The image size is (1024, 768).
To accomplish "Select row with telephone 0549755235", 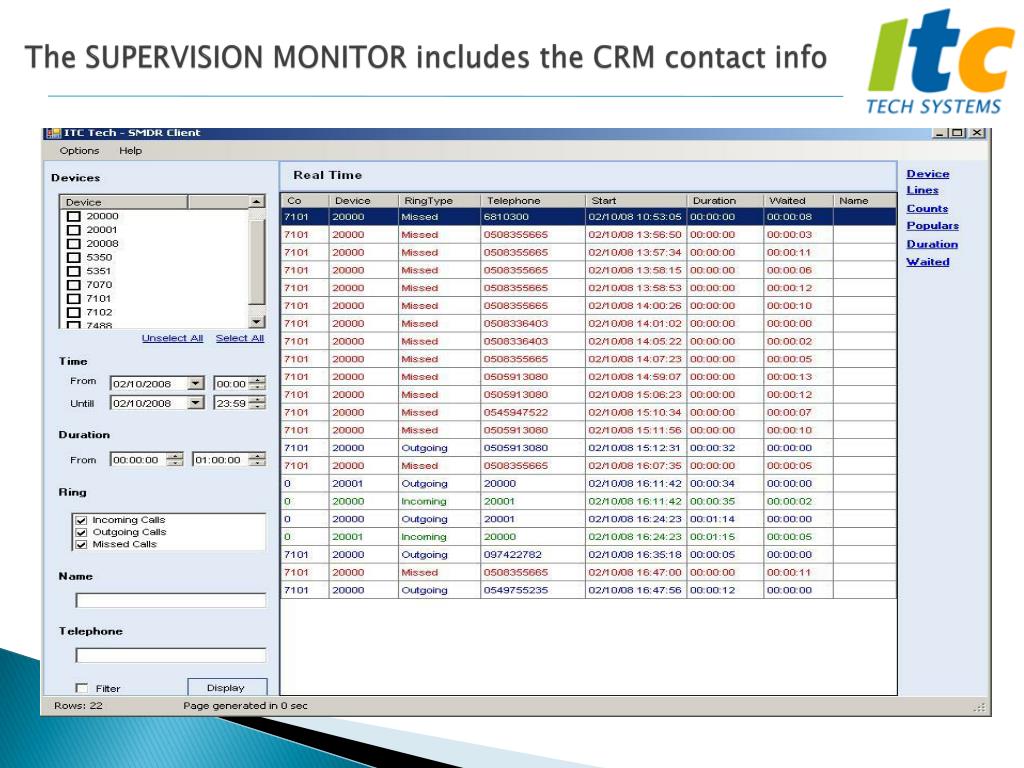I will 588,590.
